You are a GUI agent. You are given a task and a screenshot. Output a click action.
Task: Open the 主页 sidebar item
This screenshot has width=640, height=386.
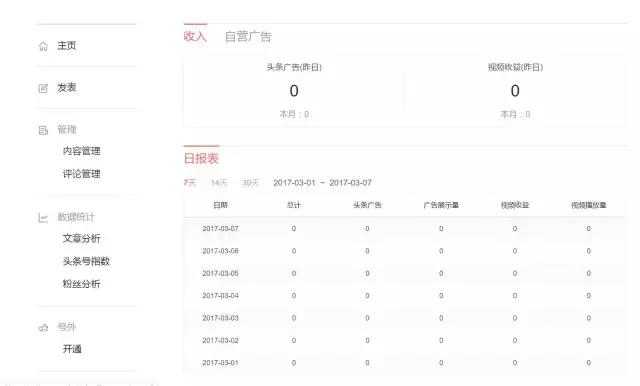67,46
